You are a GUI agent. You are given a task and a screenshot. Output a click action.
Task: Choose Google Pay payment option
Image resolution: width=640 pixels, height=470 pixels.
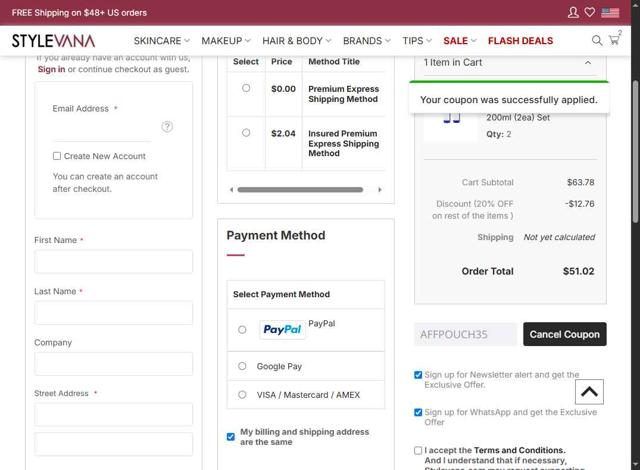(x=242, y=366)
